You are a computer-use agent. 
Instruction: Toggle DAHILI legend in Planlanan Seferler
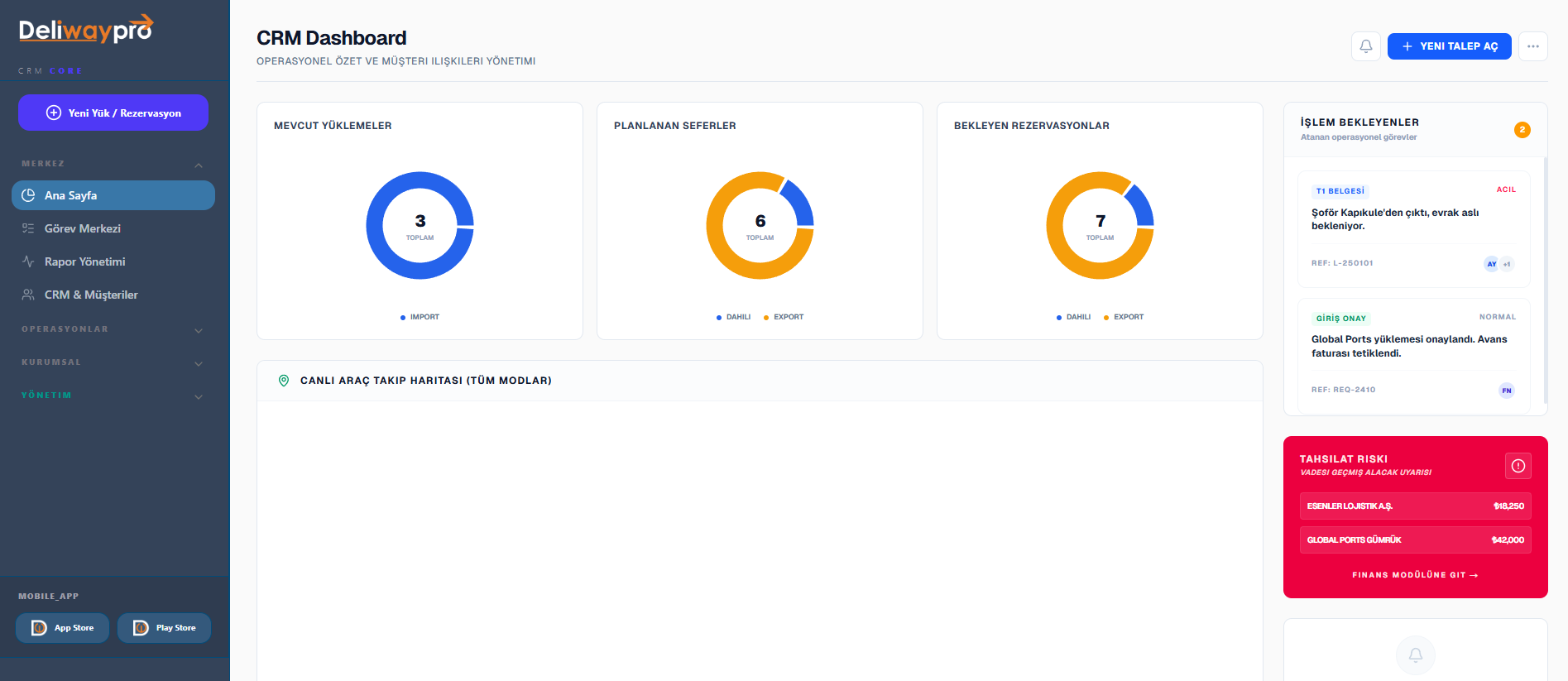click(x=733, y=317)
